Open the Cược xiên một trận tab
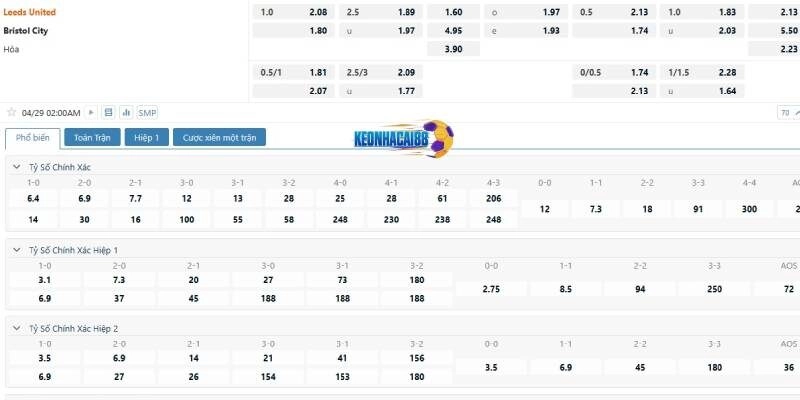 click(x=219, y=138)
